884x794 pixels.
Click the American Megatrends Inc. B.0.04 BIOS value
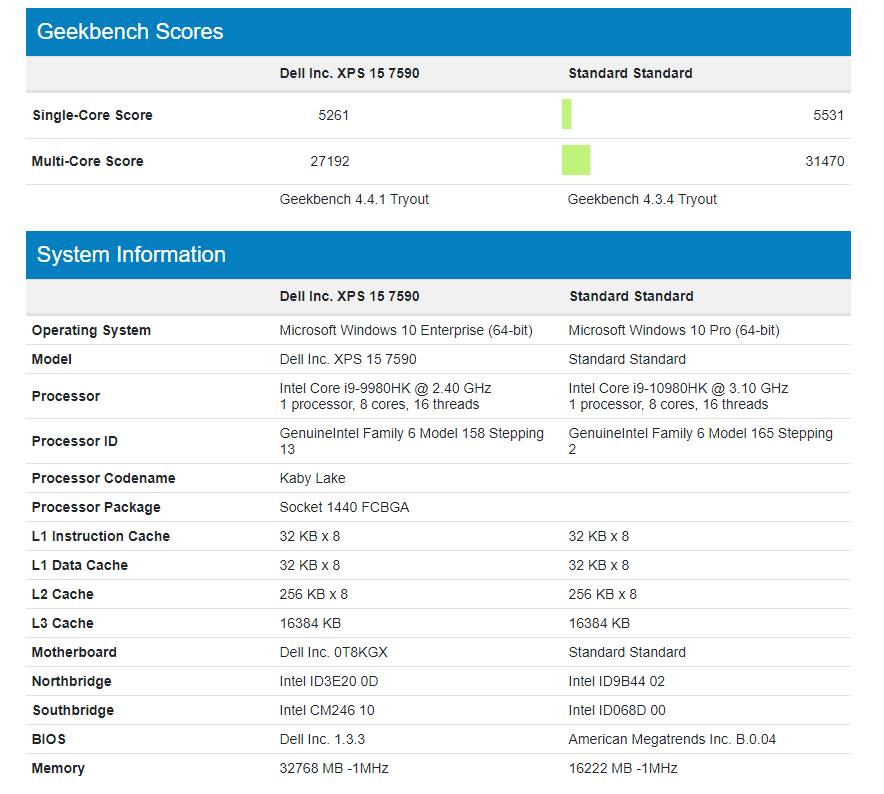coord(672,739)
